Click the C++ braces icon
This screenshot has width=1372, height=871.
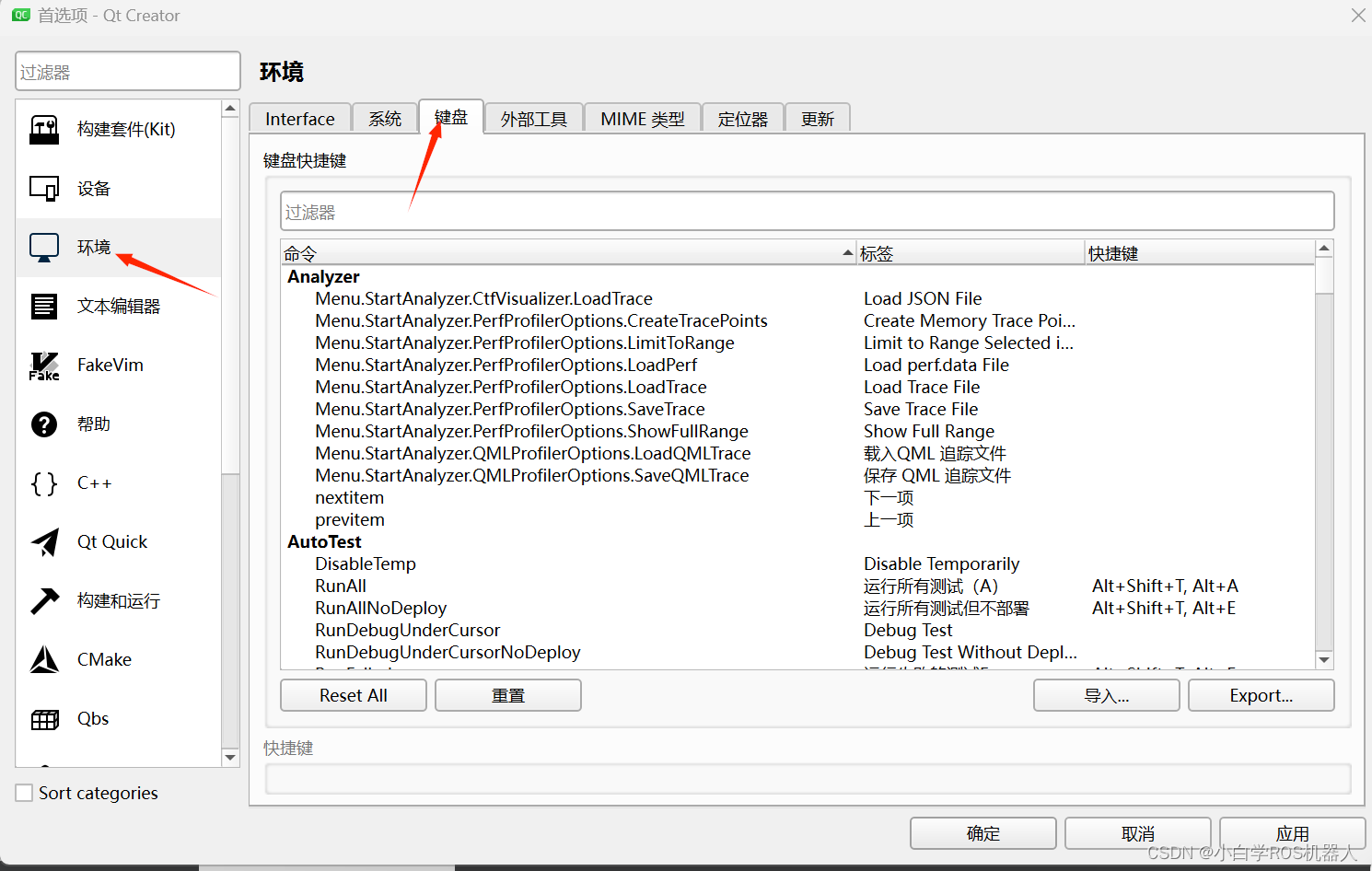pyautogui.click(x=44, y=483)
